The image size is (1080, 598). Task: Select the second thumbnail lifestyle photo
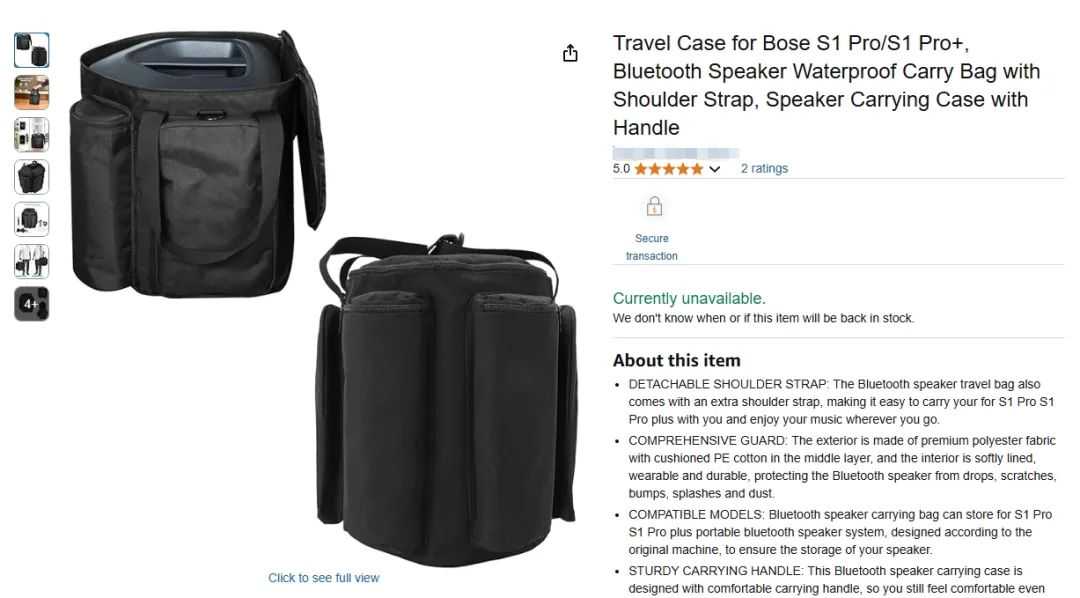32,92
